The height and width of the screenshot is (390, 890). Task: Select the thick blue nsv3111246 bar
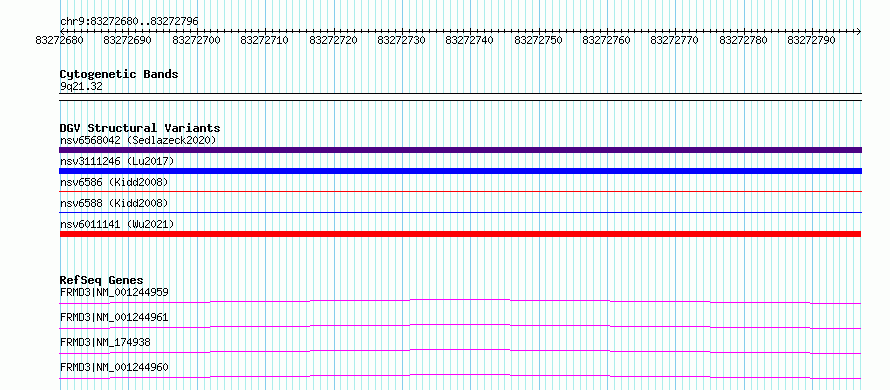coord(460,171)
